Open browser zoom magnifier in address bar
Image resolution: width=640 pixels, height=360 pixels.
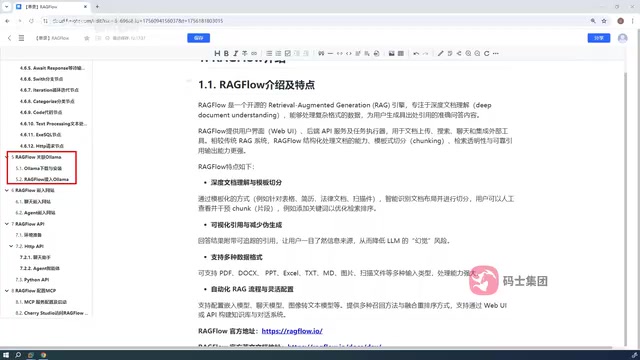coord(593,21)
